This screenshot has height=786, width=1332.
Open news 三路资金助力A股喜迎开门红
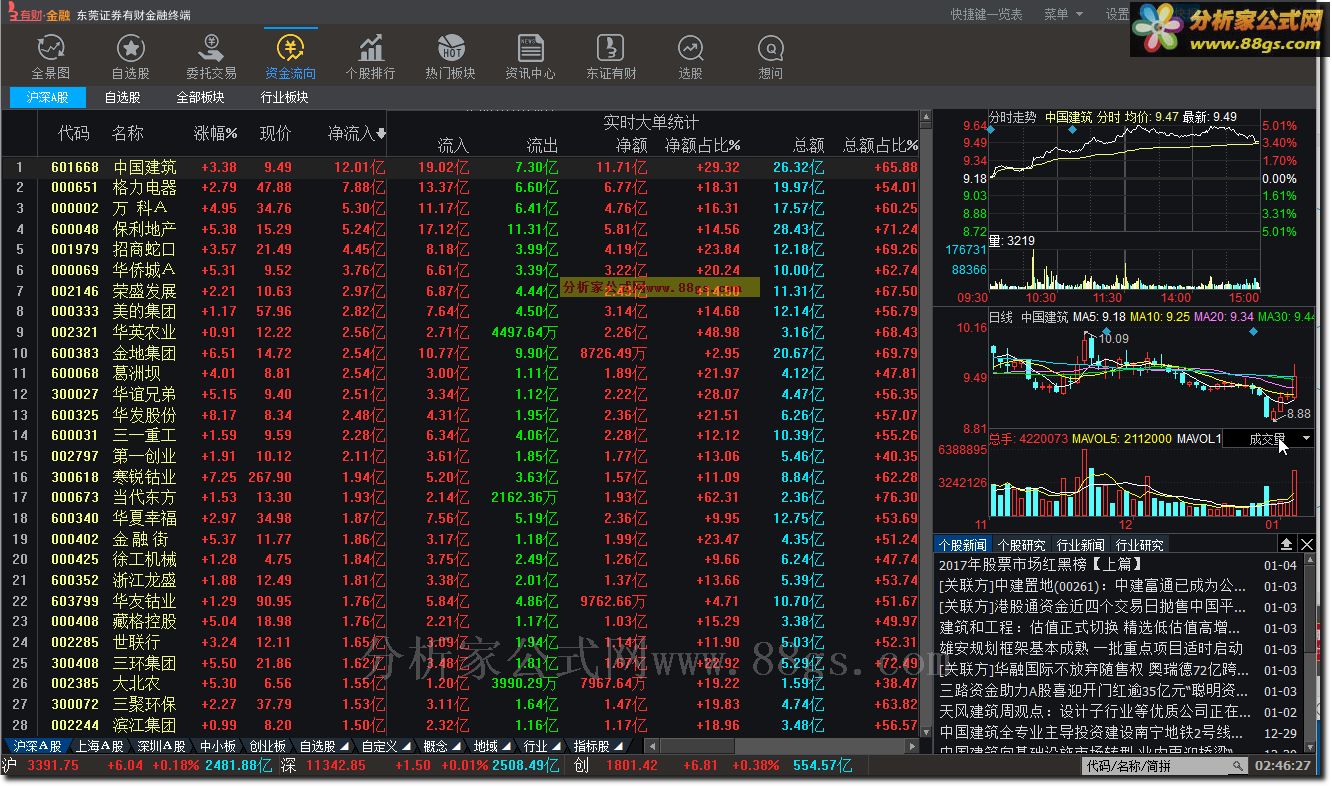tap(1094, 691)
